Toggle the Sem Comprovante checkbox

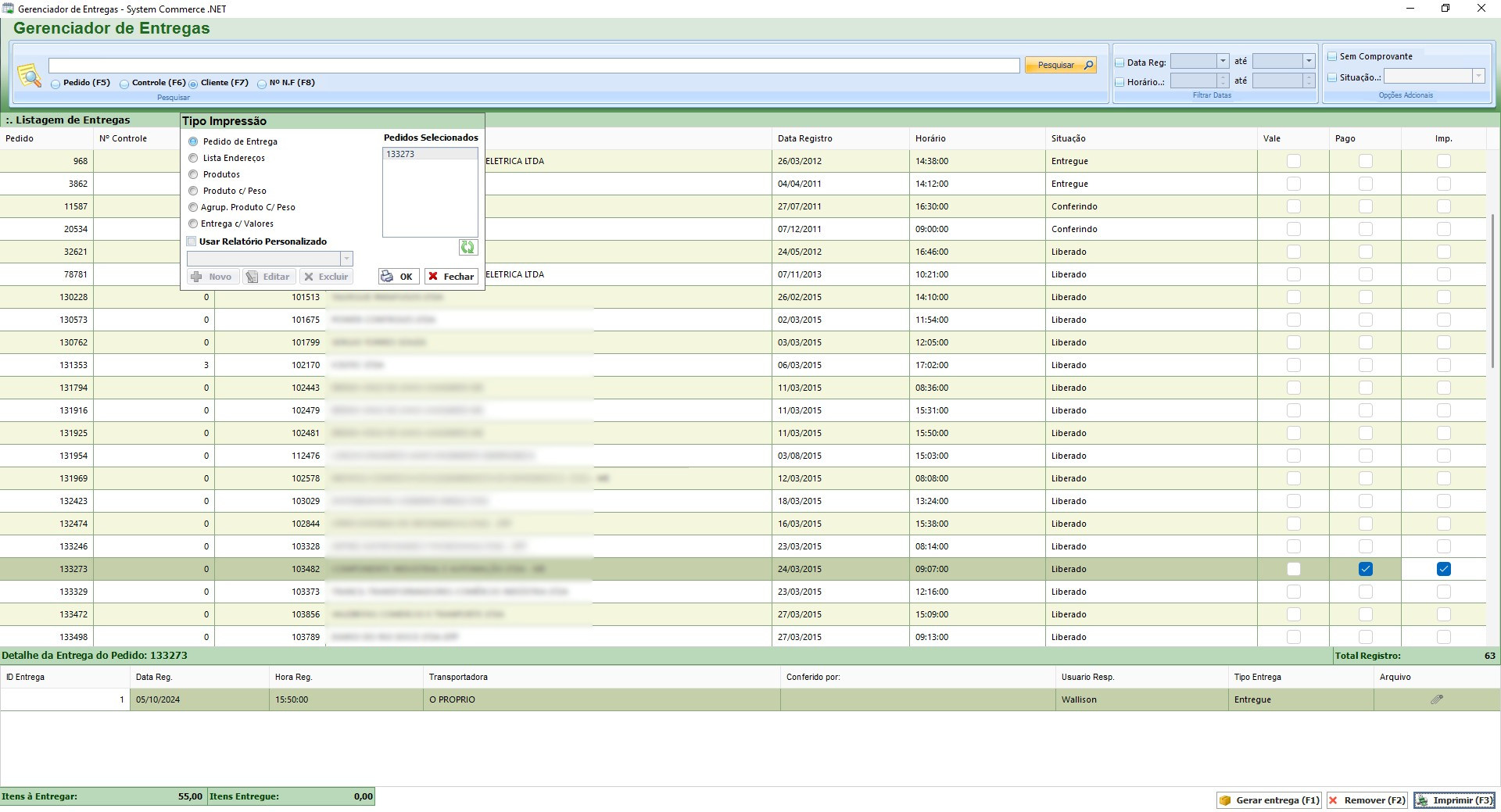tap(1332, 56)
